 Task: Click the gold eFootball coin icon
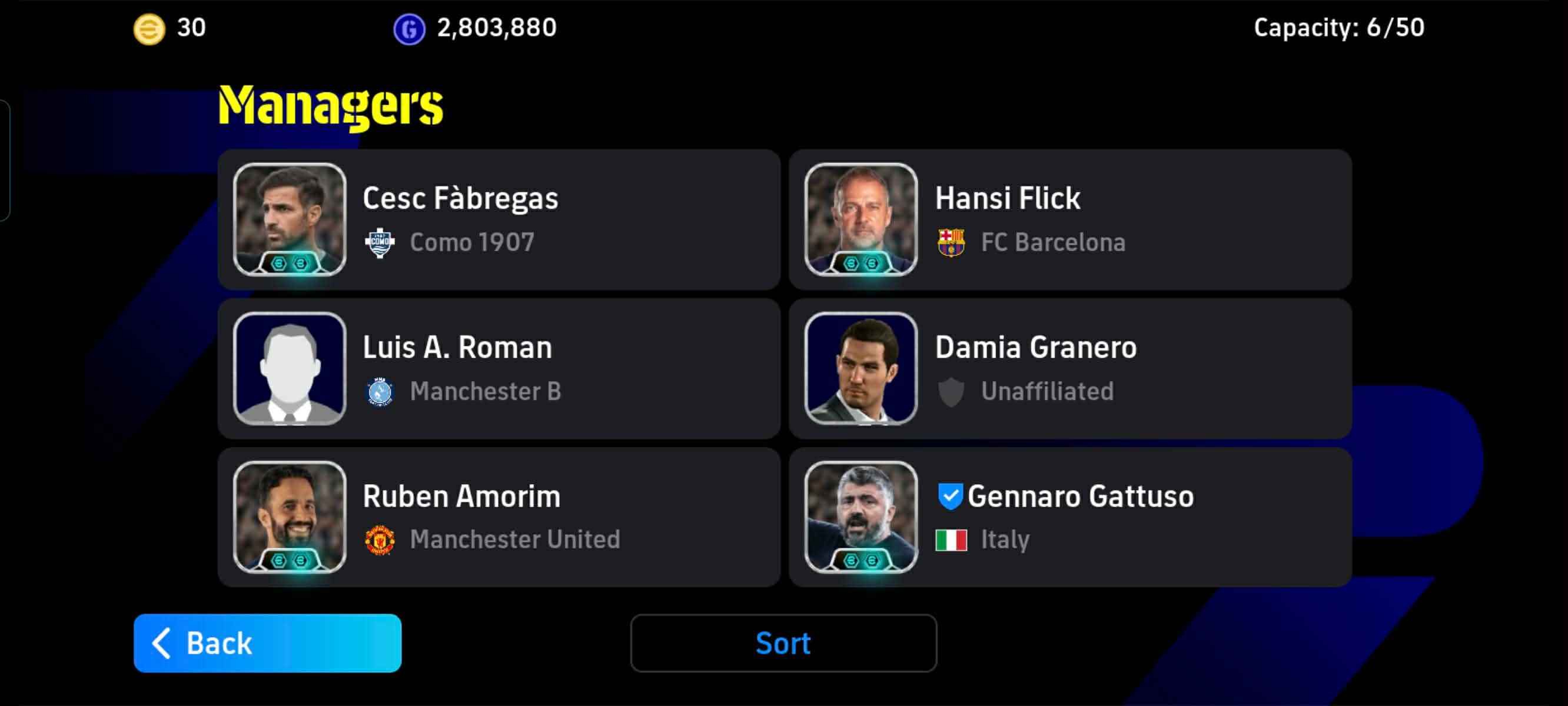pyautogui.click(x=149, y=29)
